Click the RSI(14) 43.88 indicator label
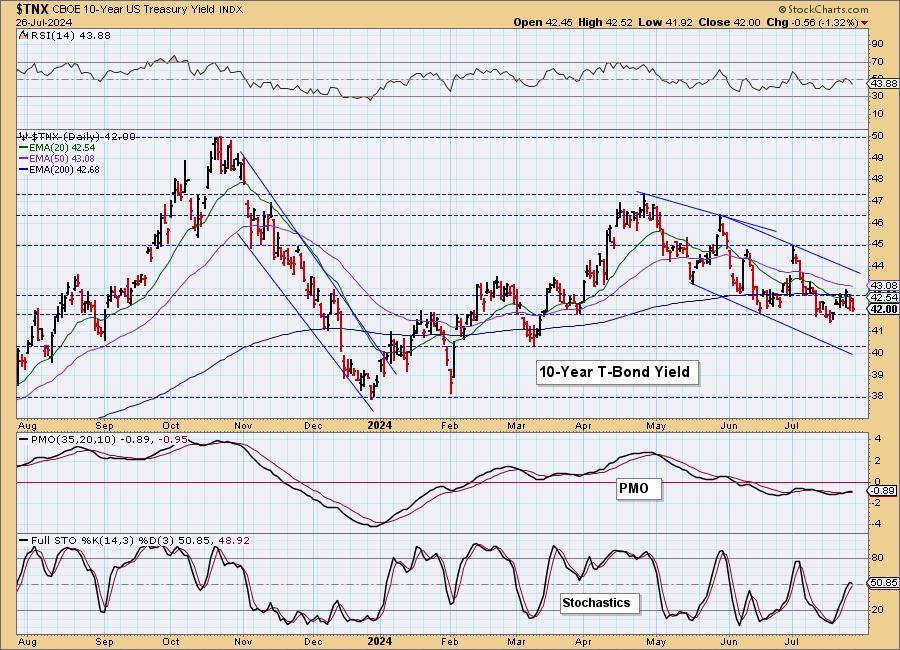 click(x=69, y=36)
